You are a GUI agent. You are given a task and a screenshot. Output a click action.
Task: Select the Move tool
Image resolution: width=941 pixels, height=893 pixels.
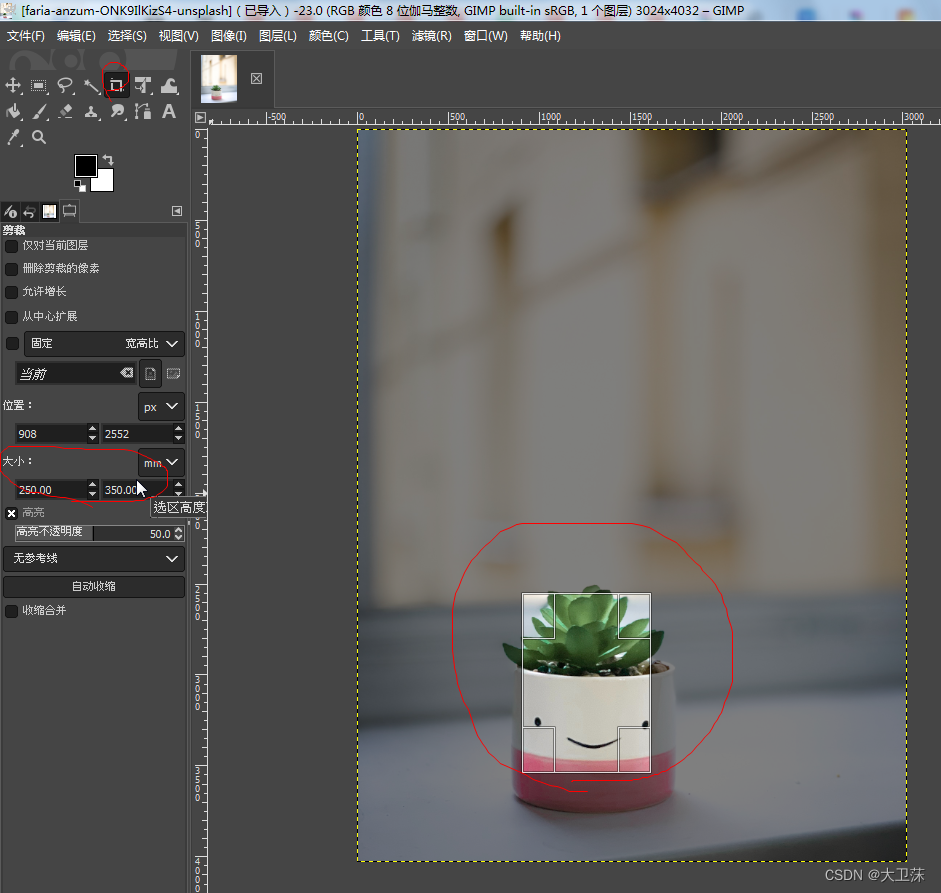(x=13, y=86)
